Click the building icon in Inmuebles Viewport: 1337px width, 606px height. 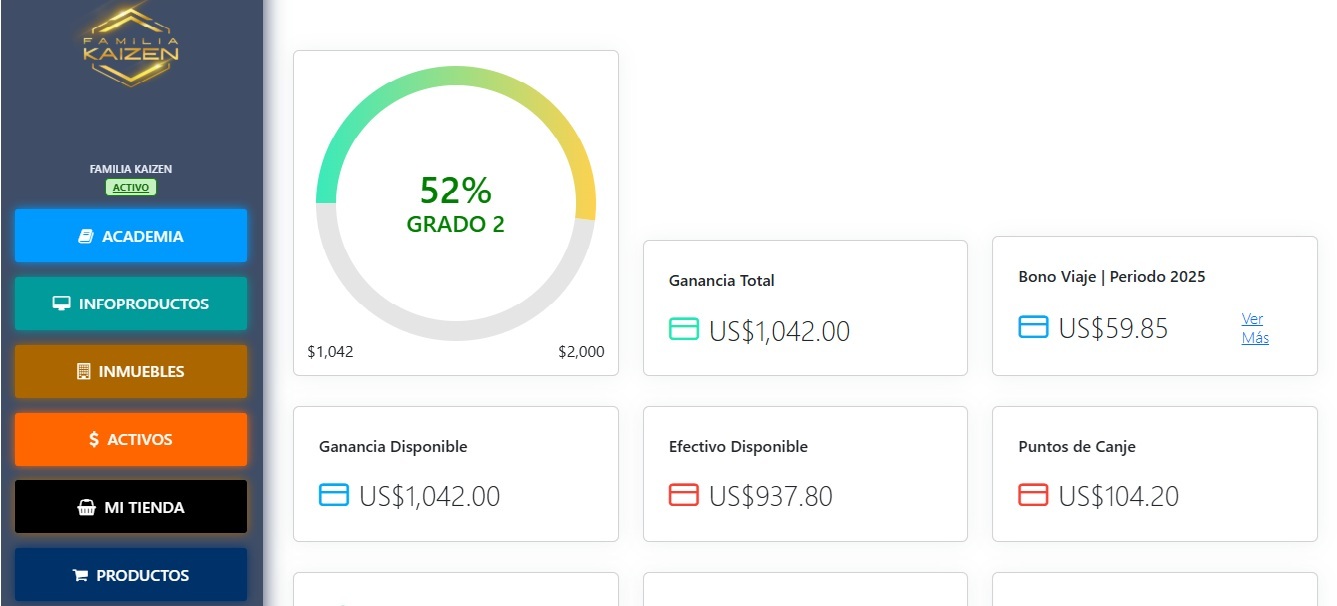coord(84,372)
